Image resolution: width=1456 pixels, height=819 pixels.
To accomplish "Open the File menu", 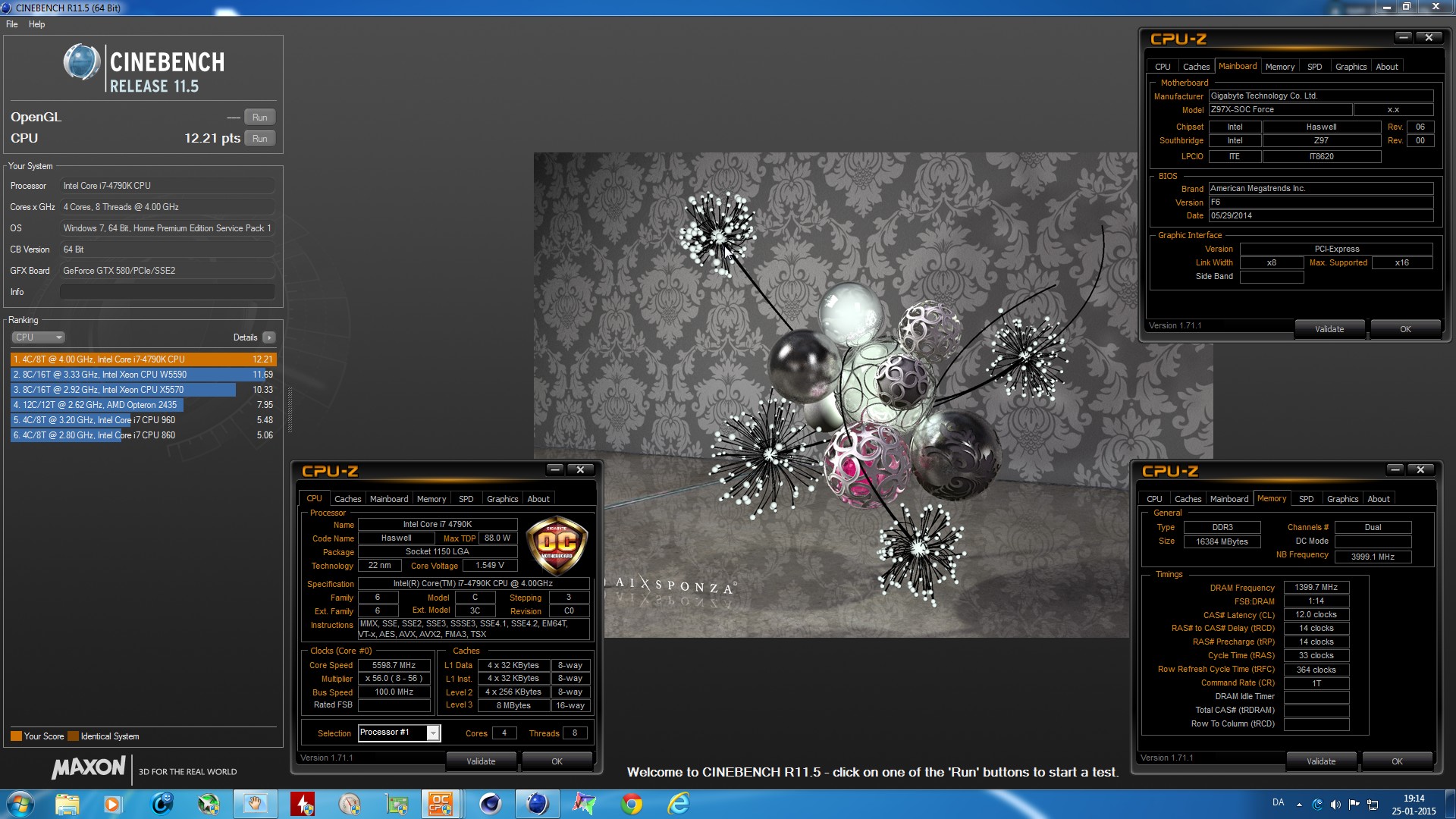I will point(12,24).
